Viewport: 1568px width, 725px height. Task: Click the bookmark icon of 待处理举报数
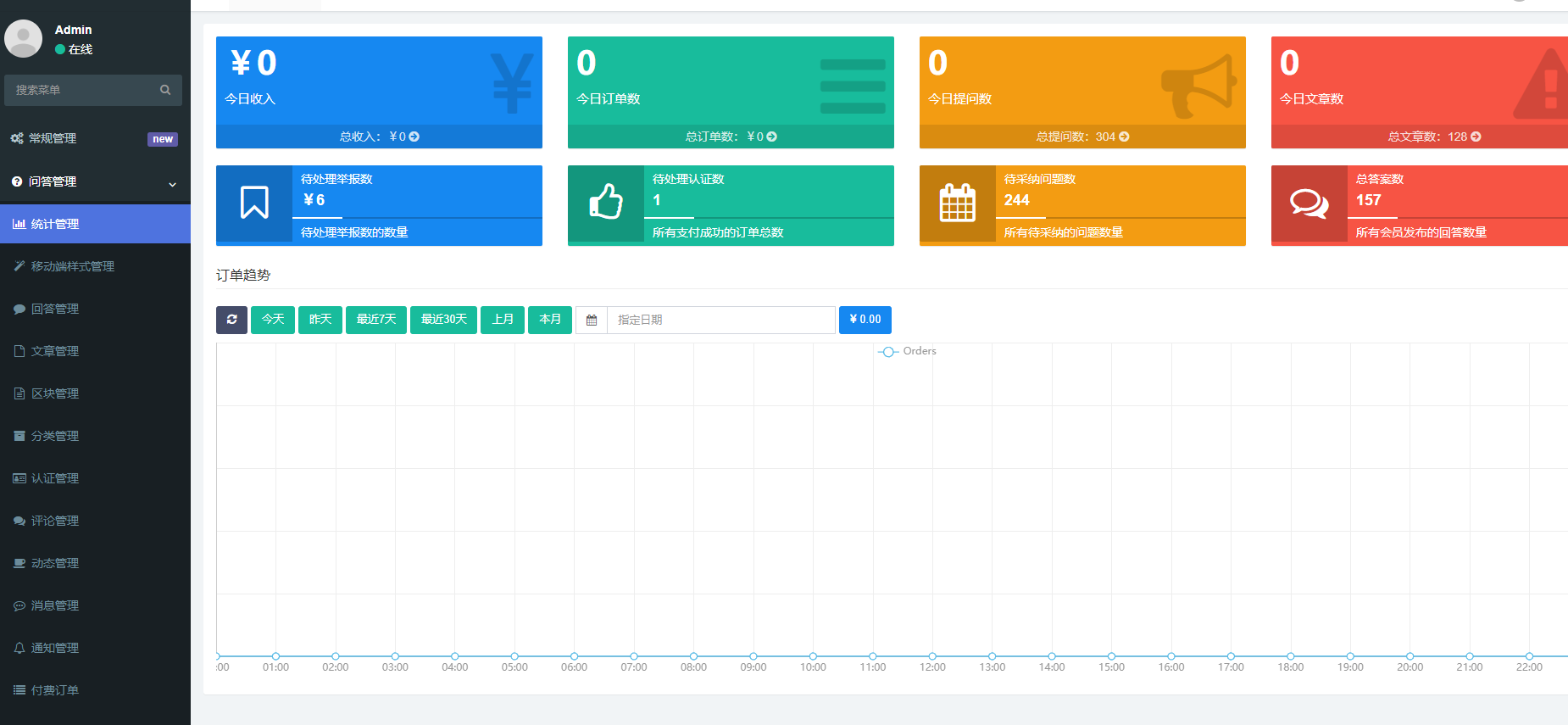[x=254, y=203]
